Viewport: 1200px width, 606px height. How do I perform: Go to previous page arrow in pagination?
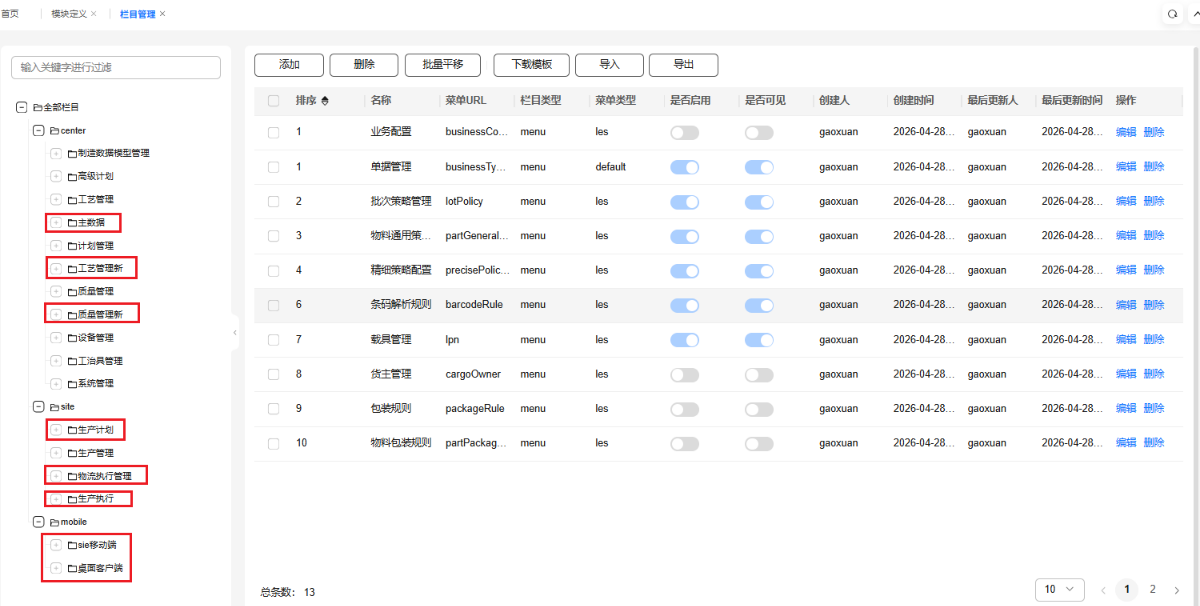(1103, 589)
